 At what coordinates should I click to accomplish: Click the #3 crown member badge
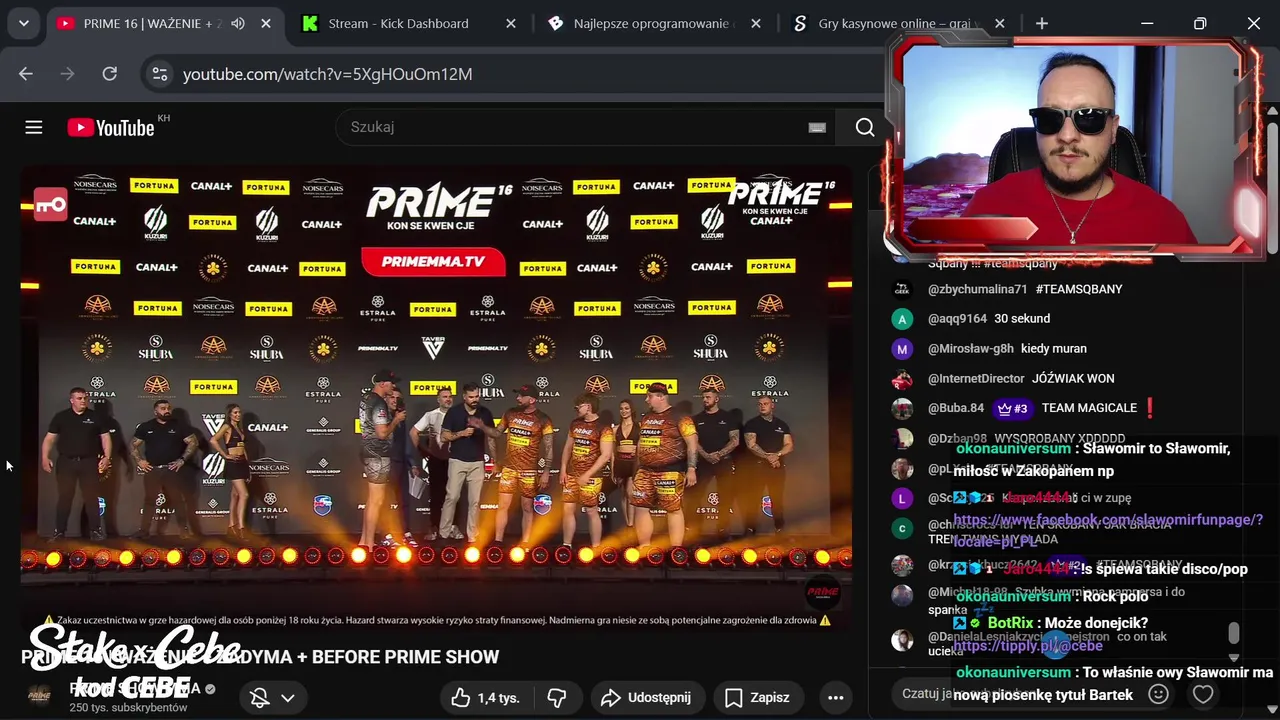1012,408
